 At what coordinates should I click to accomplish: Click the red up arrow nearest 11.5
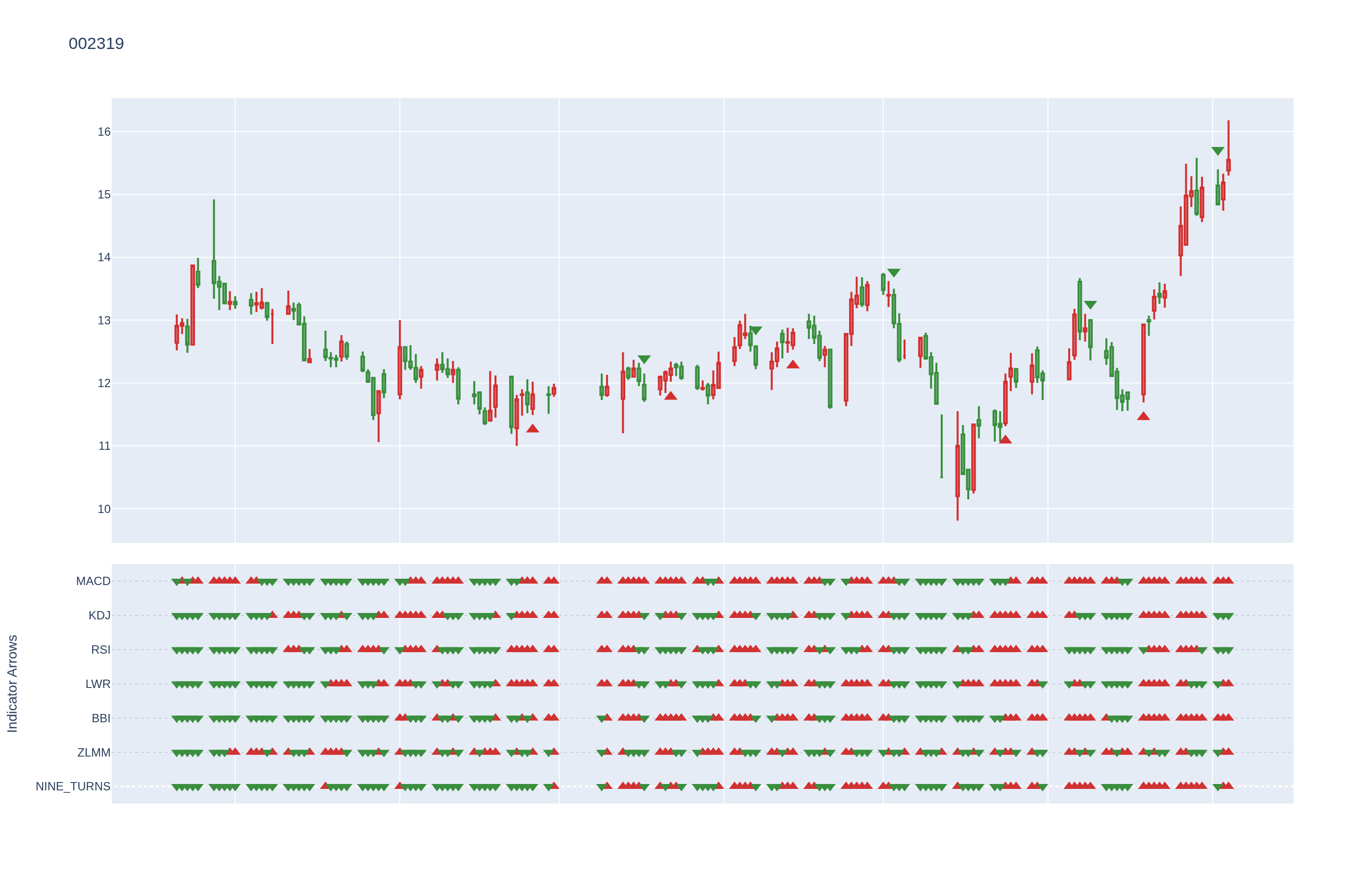point(1143,416)
